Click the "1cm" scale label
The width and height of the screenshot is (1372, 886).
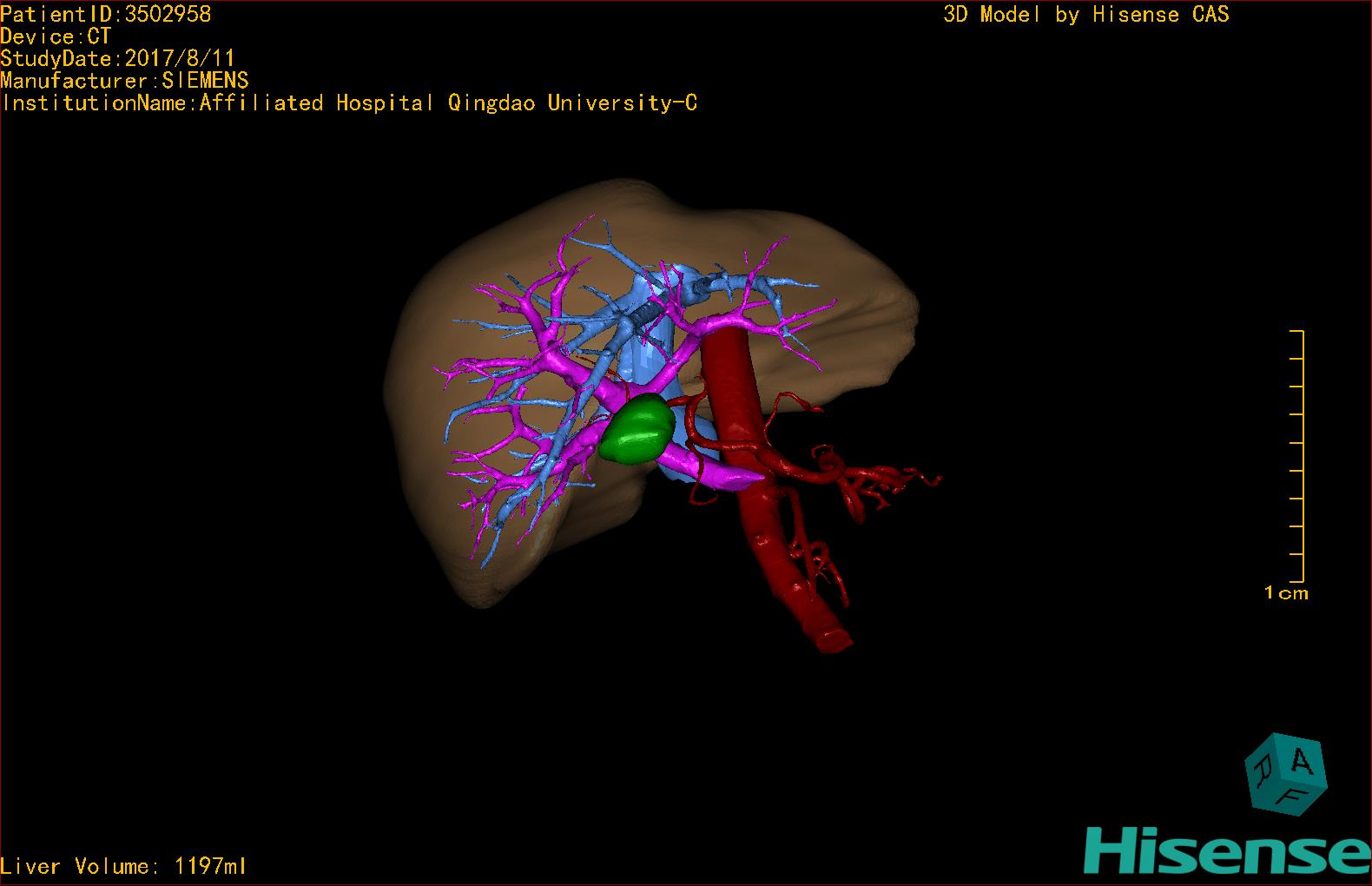(x=1286, y=593)
